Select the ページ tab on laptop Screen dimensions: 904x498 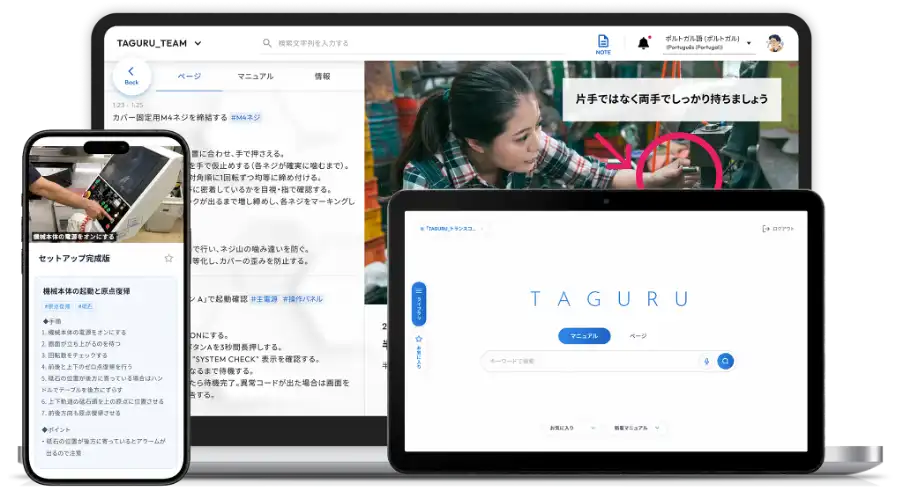click(189, 77)
